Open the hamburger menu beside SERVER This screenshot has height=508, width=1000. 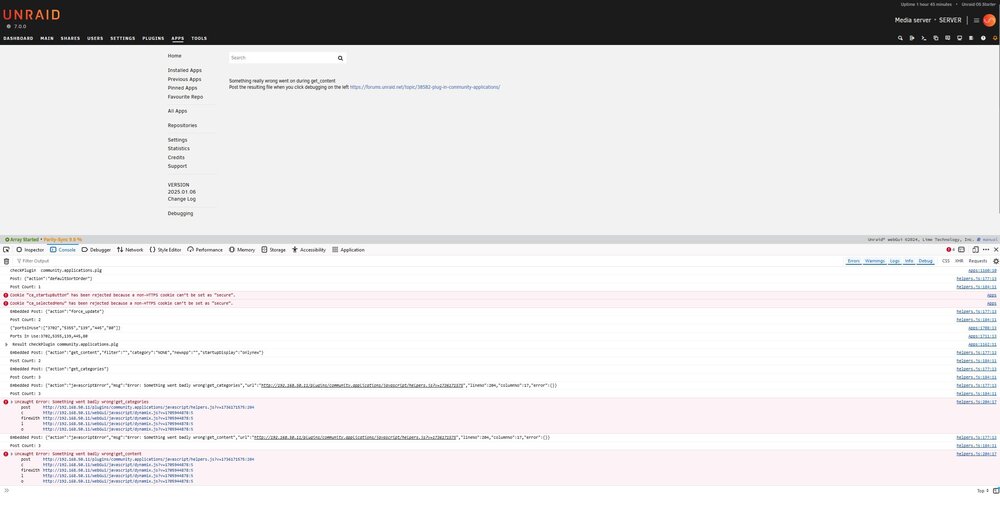[976, 20]
